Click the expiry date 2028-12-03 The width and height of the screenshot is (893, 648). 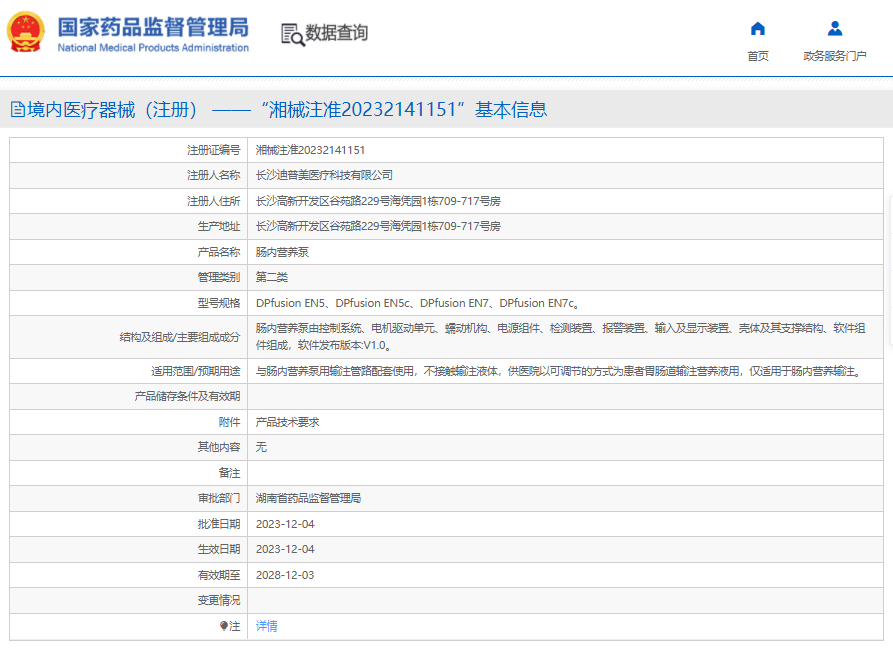285,575
